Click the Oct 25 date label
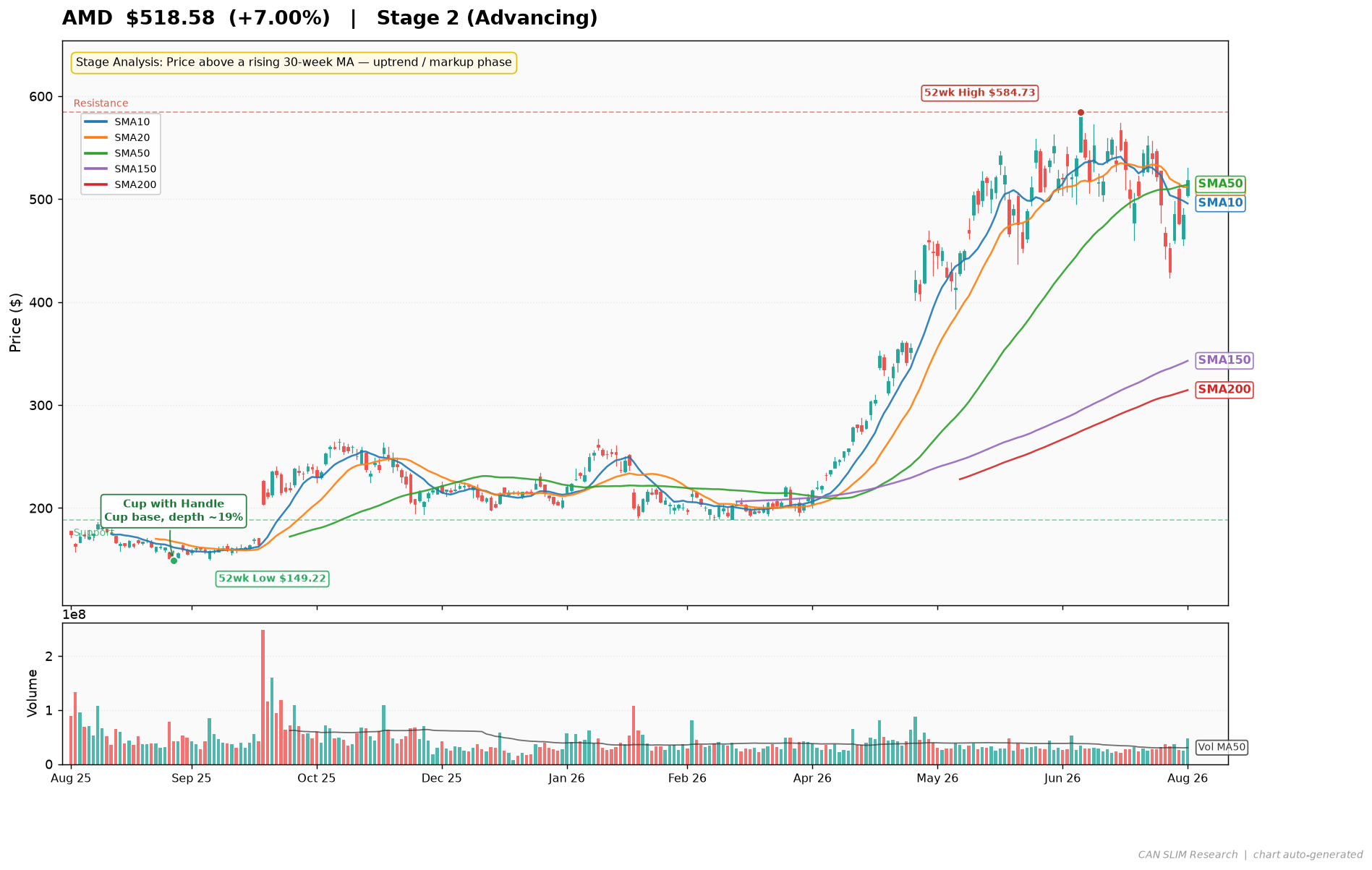 317,779
